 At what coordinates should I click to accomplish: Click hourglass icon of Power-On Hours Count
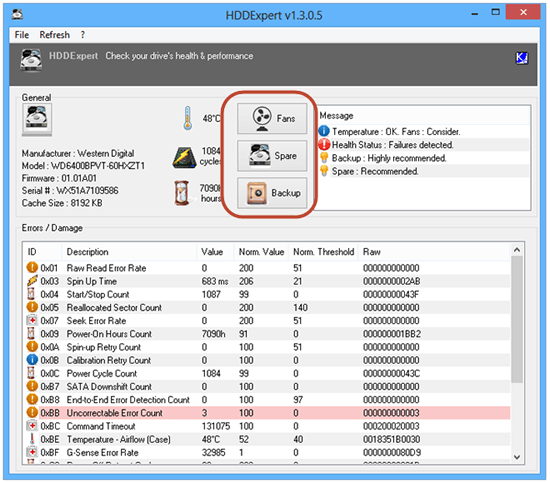coord(31,334)
